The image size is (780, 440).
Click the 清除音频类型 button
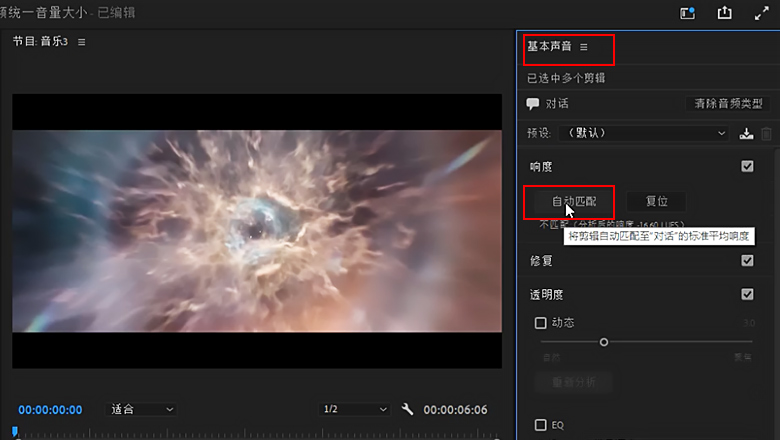[728, 103]
